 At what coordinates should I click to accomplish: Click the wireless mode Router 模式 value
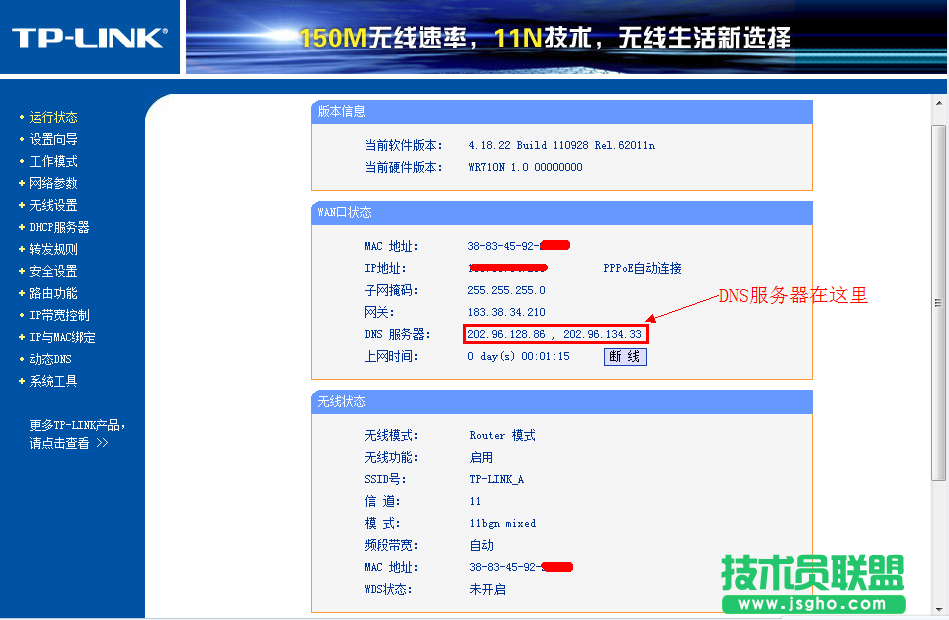(502, 435)
